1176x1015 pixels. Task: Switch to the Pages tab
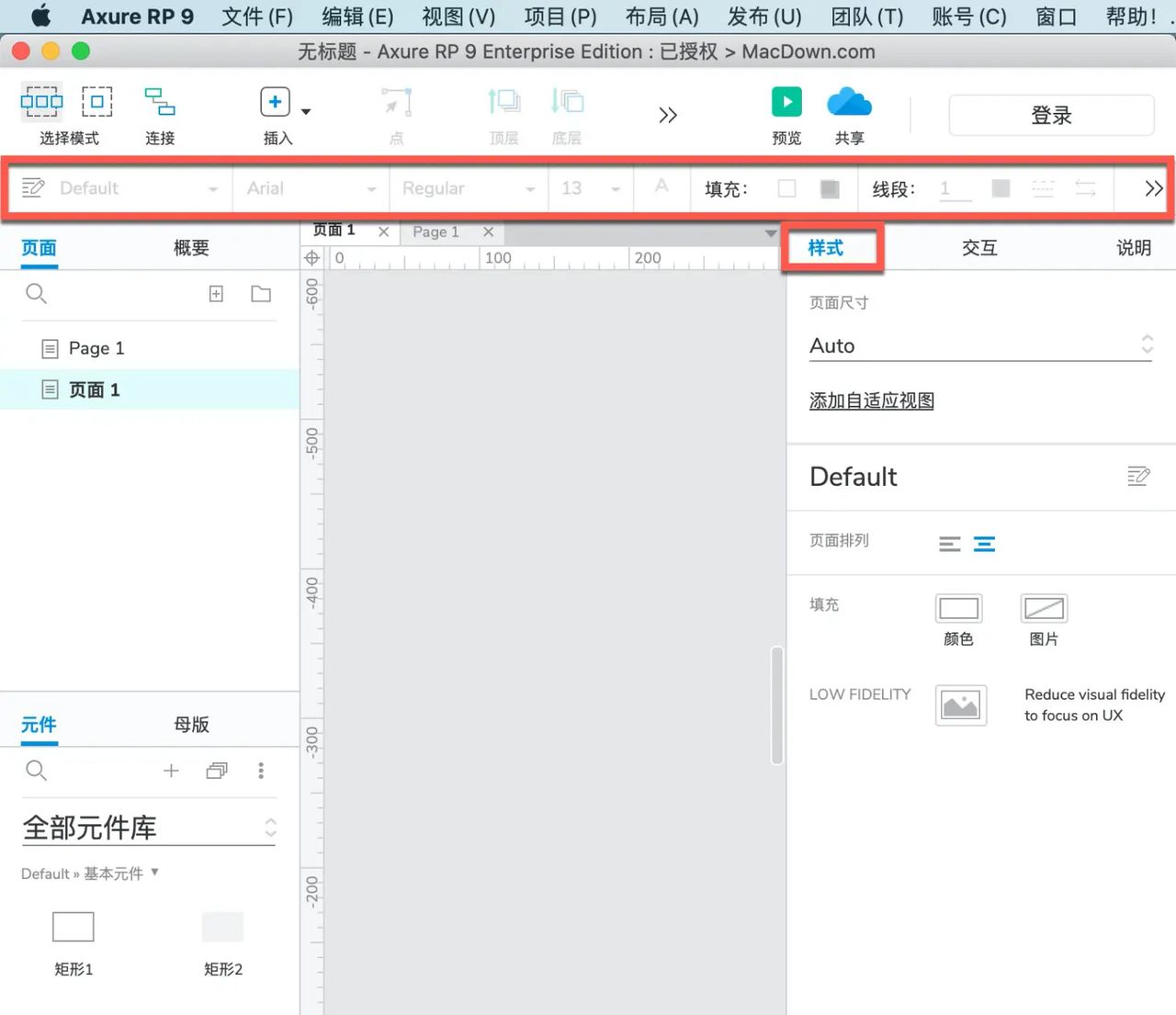39,247
